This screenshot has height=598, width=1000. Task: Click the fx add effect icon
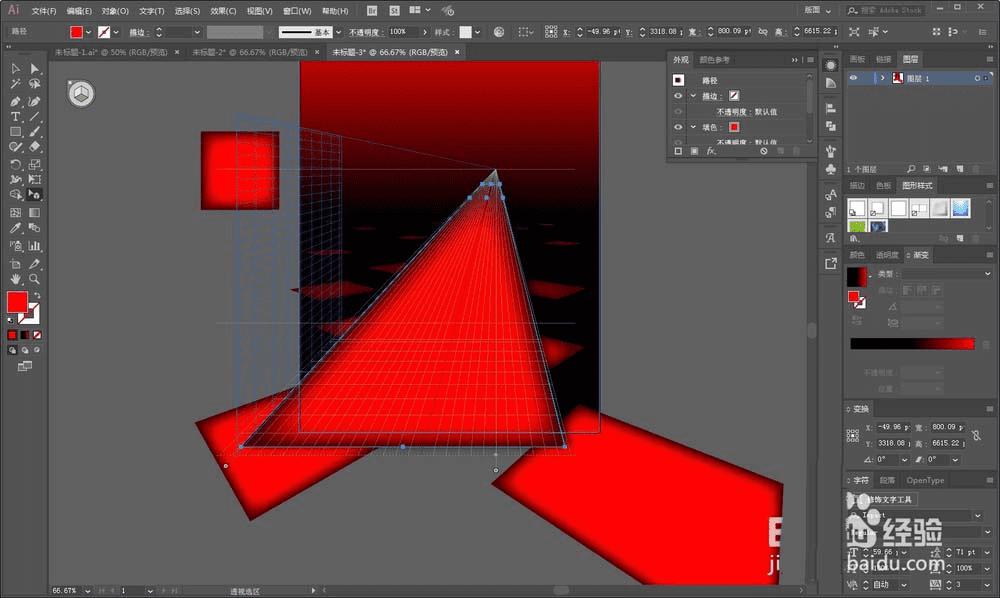pos(710,151)
